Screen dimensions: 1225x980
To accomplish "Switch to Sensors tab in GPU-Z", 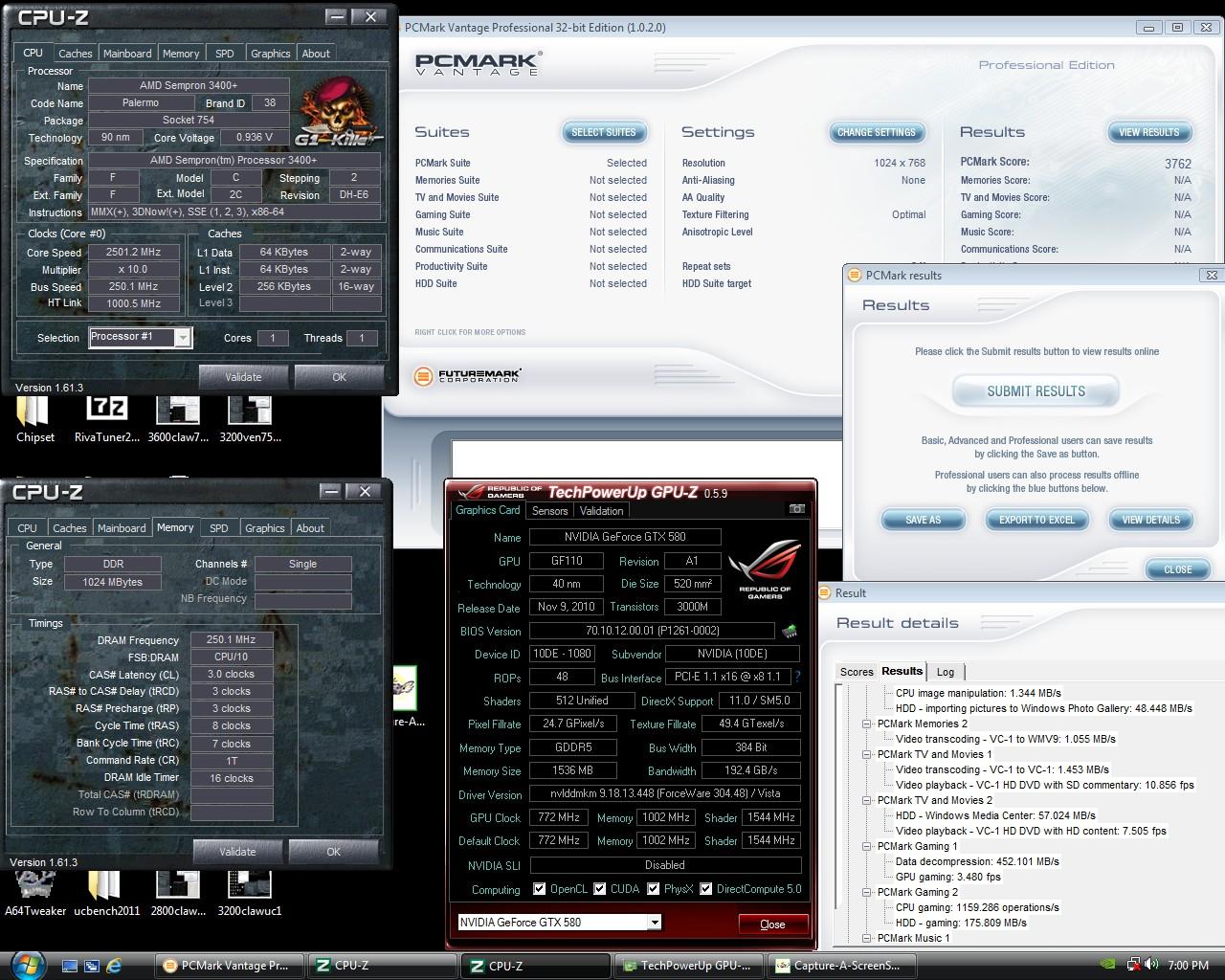I will point(550,511).
